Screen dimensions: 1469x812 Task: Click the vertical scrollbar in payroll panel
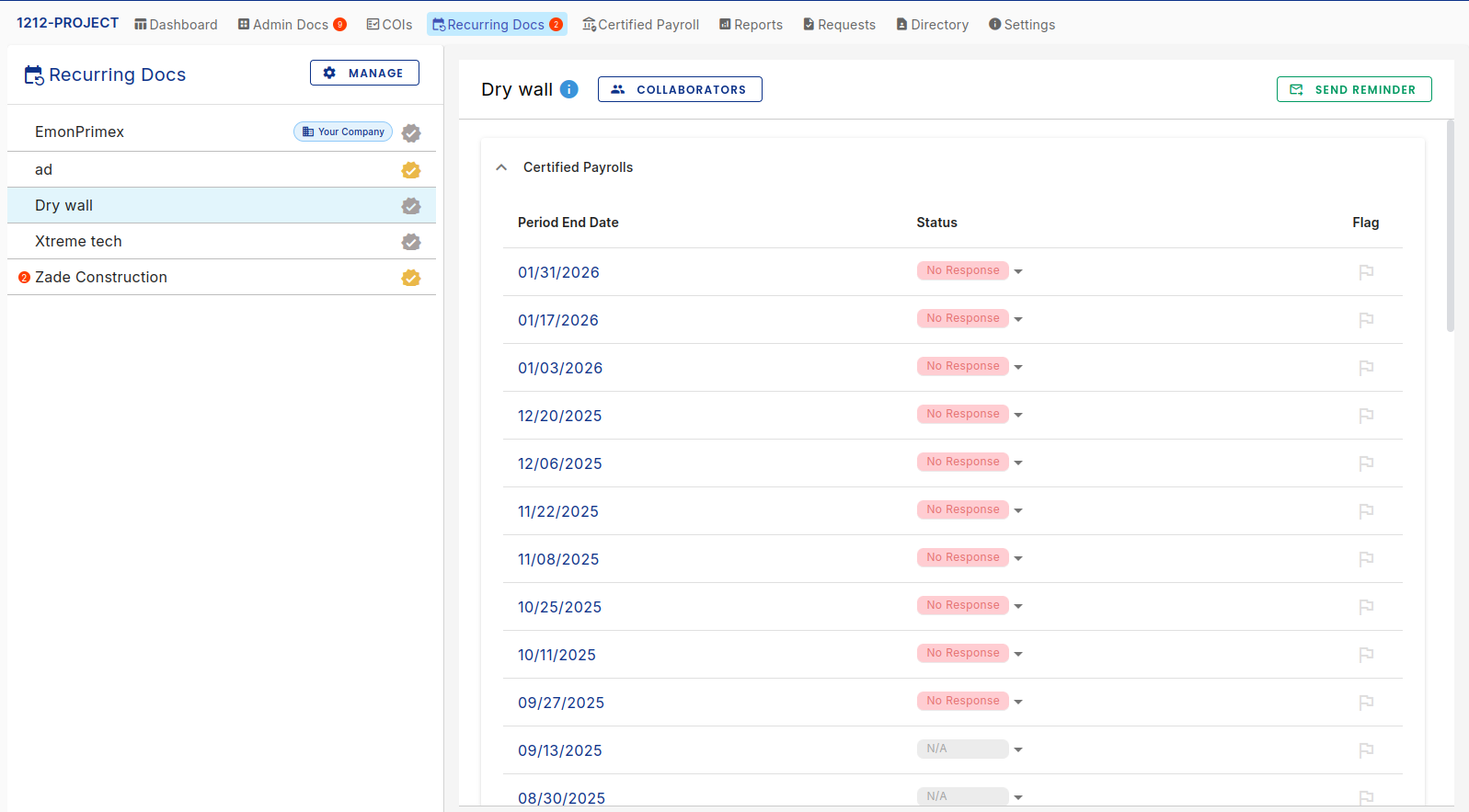coord(1451,225)
